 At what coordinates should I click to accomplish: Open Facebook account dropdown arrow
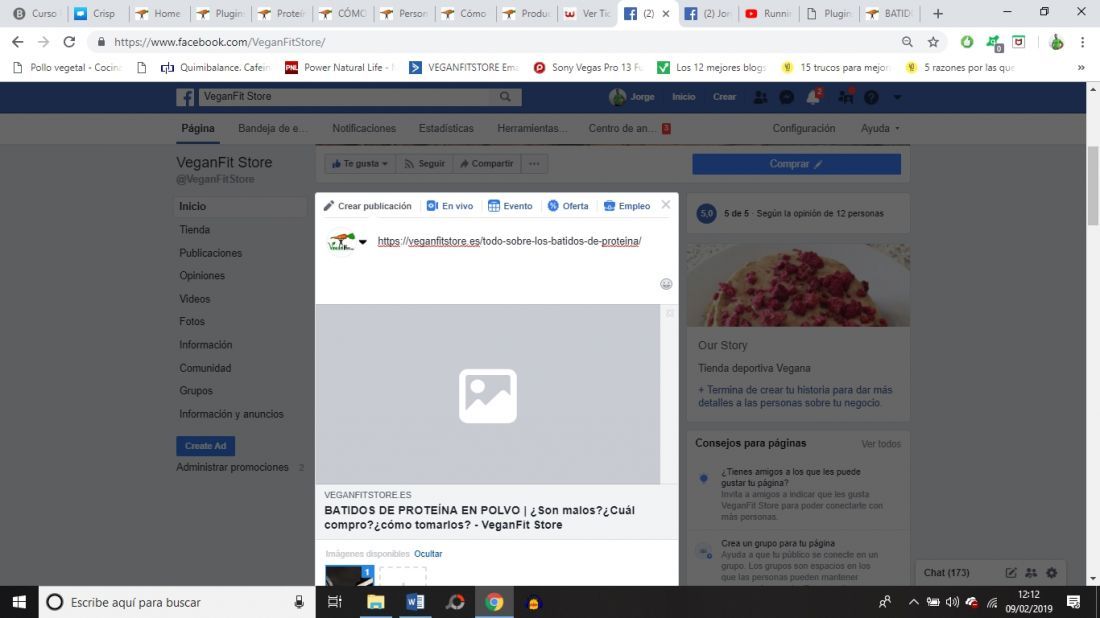(897, 98)
